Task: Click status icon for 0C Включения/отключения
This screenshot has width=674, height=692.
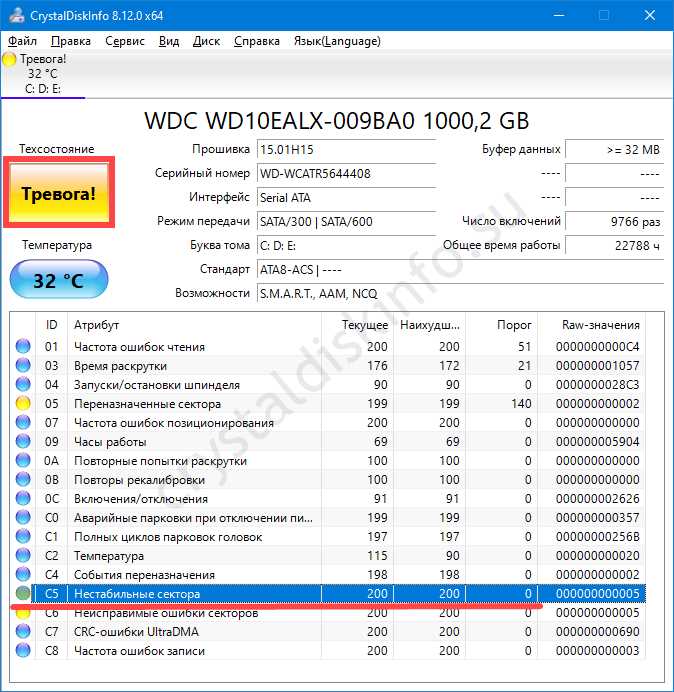Action: 23,498
